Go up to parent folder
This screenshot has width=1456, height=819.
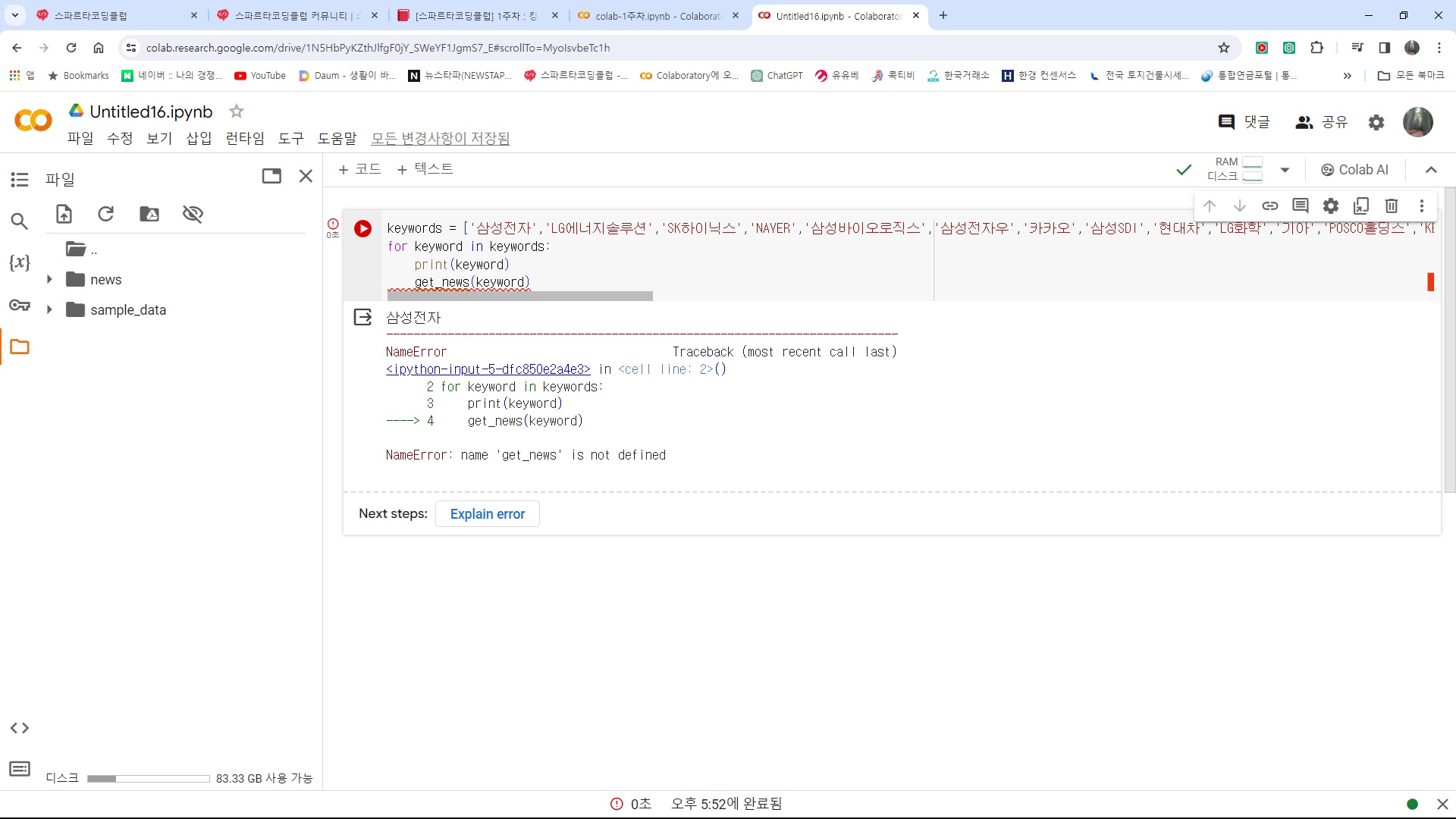click(x=81, y=249)
